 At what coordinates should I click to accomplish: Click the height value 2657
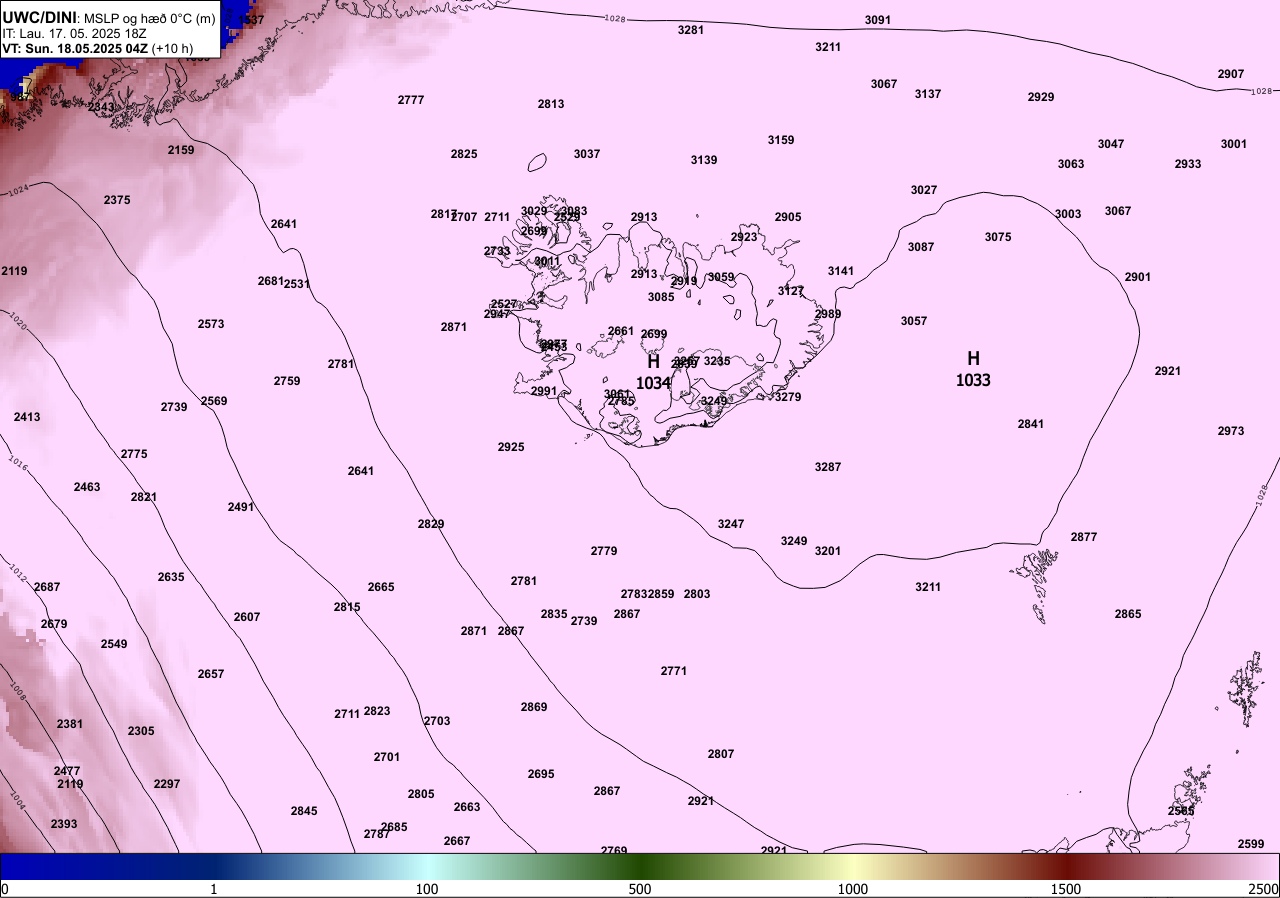[211, 674]
